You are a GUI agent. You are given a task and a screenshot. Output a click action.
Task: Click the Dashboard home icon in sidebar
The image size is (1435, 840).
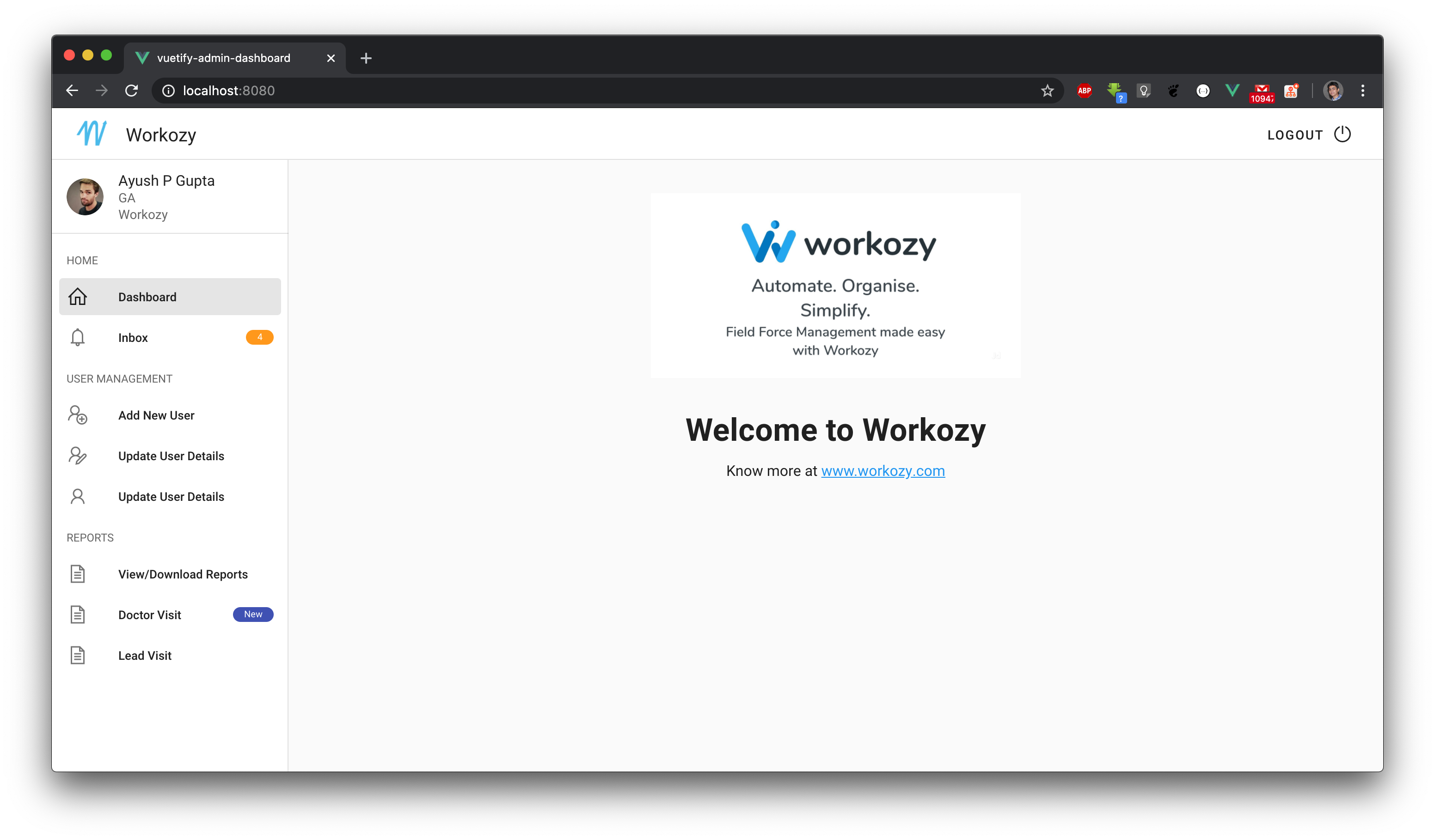coord(78,297)
